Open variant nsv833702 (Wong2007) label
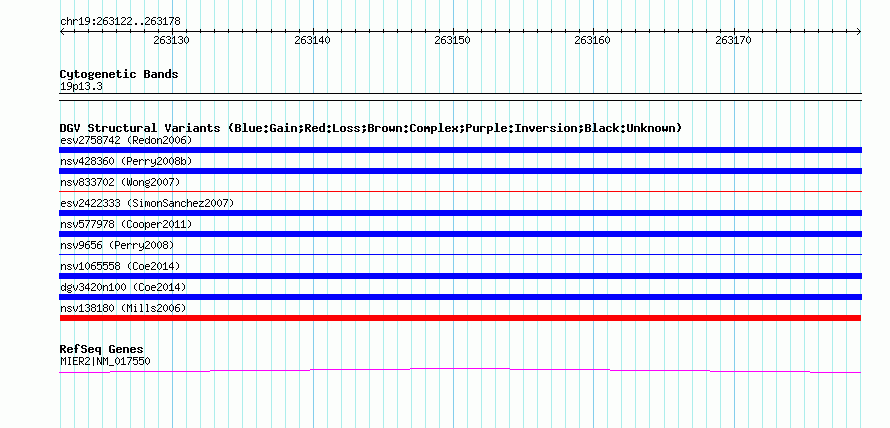 tap(120, 182)
